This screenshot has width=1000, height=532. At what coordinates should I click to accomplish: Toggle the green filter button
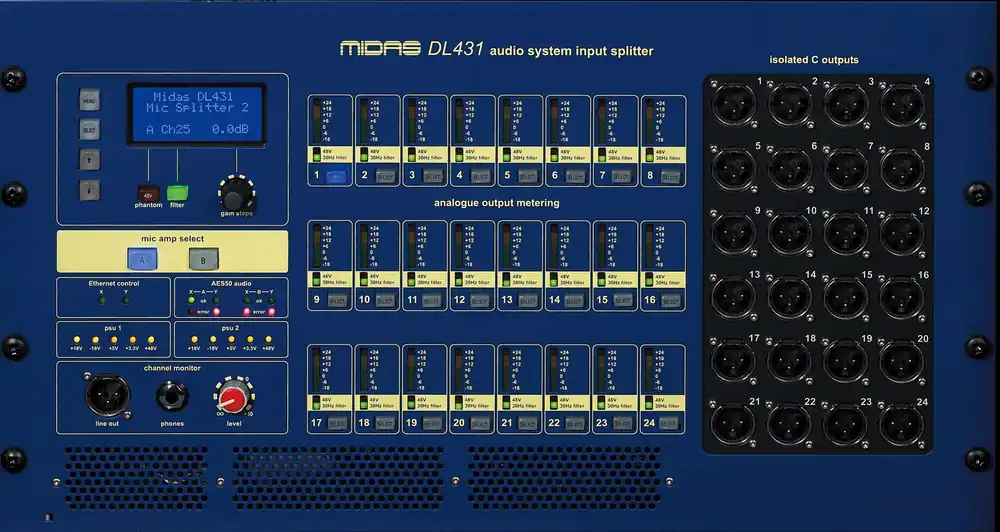point(177,193)
